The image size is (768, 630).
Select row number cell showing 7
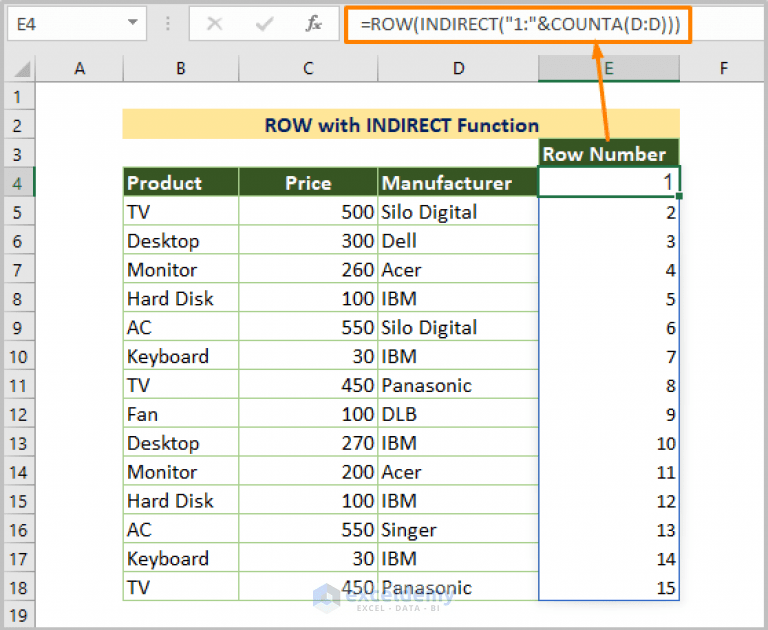click(x=609, y=357)
